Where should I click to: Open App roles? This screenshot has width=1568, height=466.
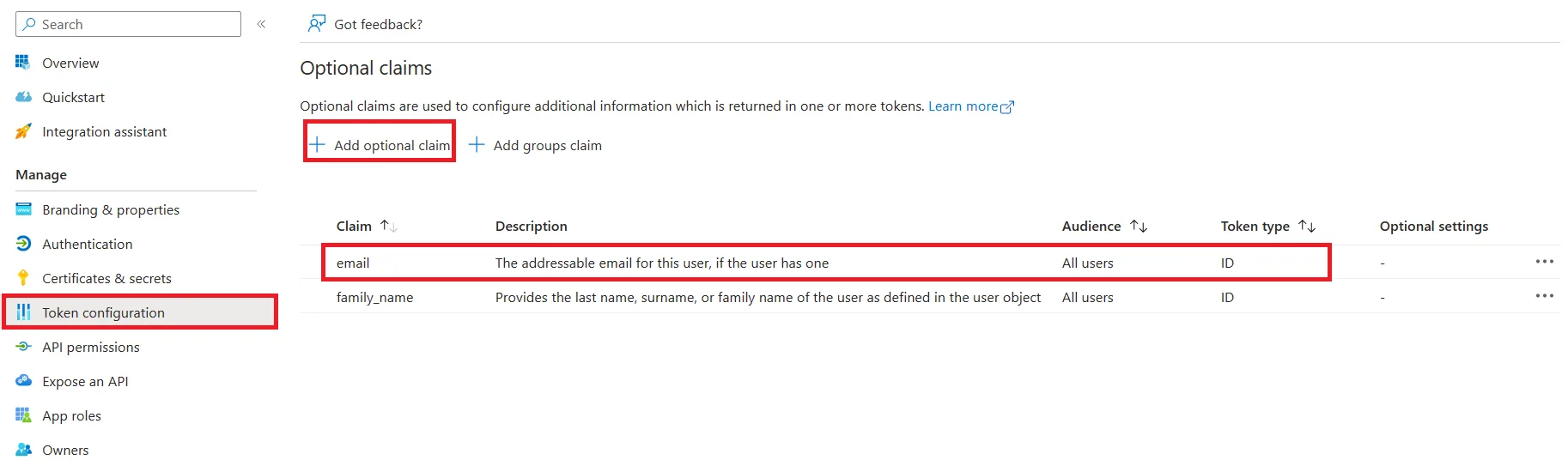tap(71, 415)
